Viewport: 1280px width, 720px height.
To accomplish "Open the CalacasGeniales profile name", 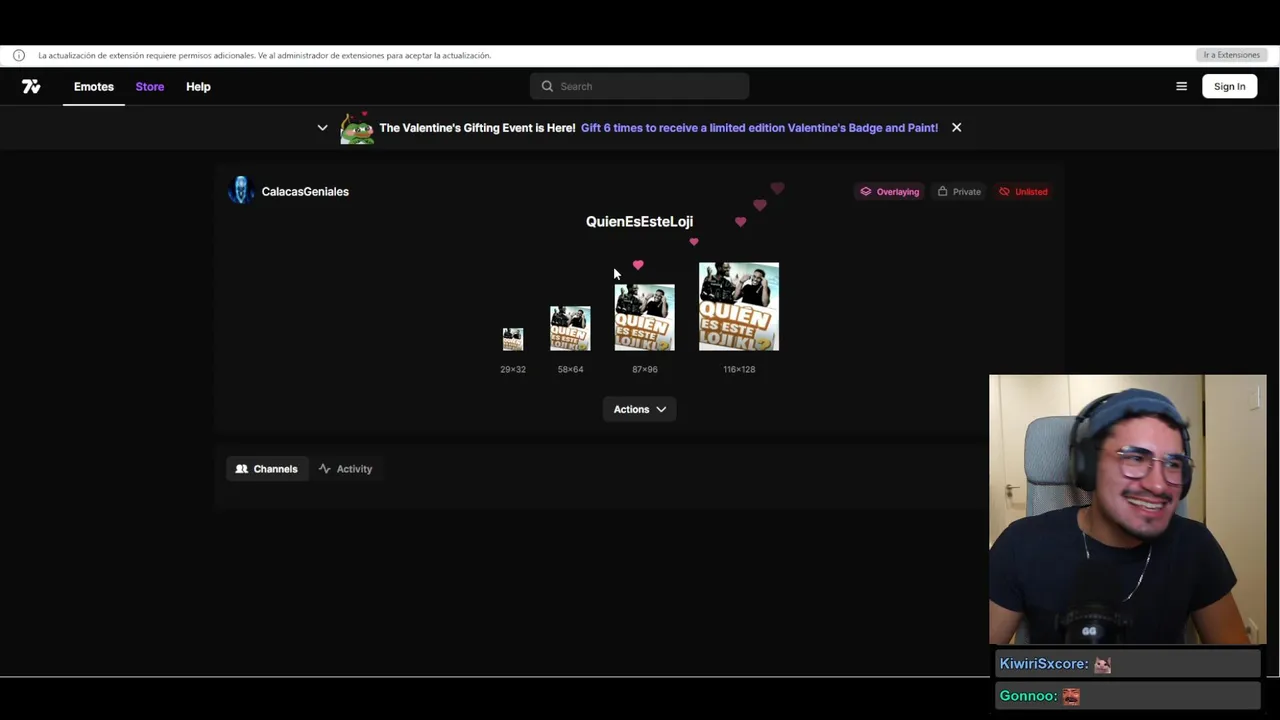I will point(305,192).
